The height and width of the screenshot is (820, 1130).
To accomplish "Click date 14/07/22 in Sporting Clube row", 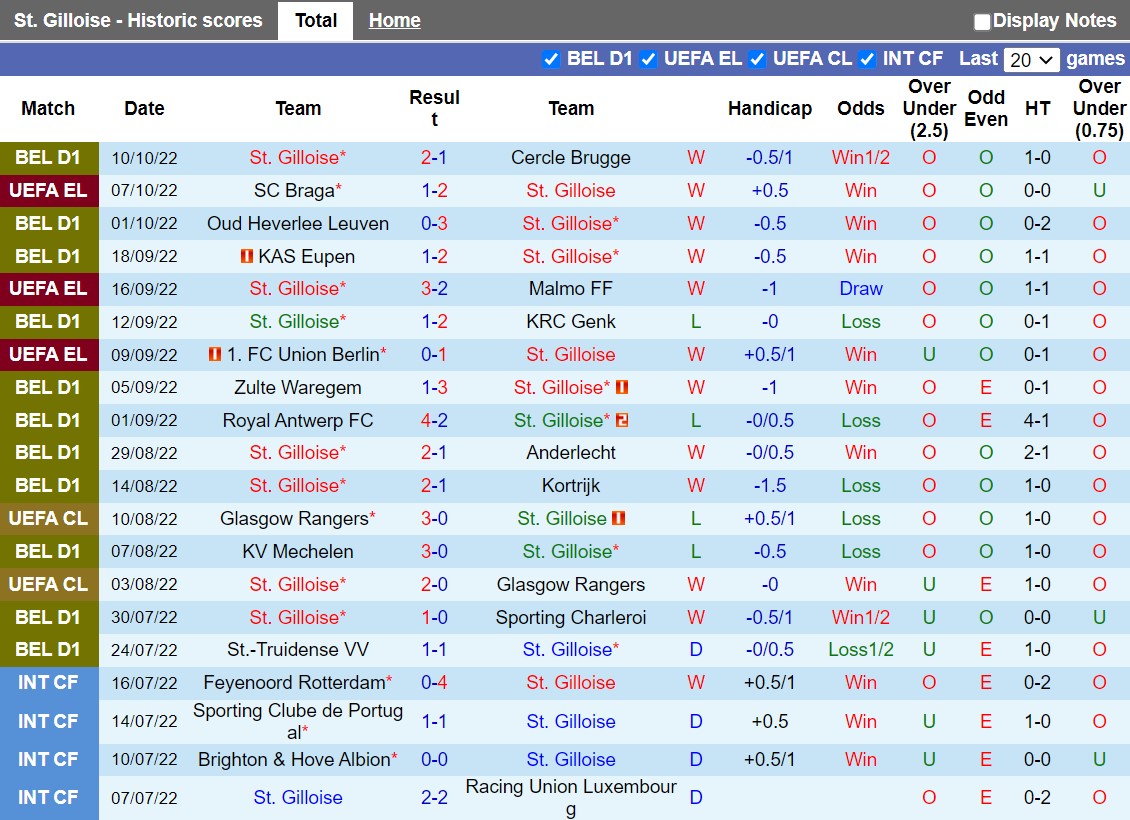I will pos(144,722).
